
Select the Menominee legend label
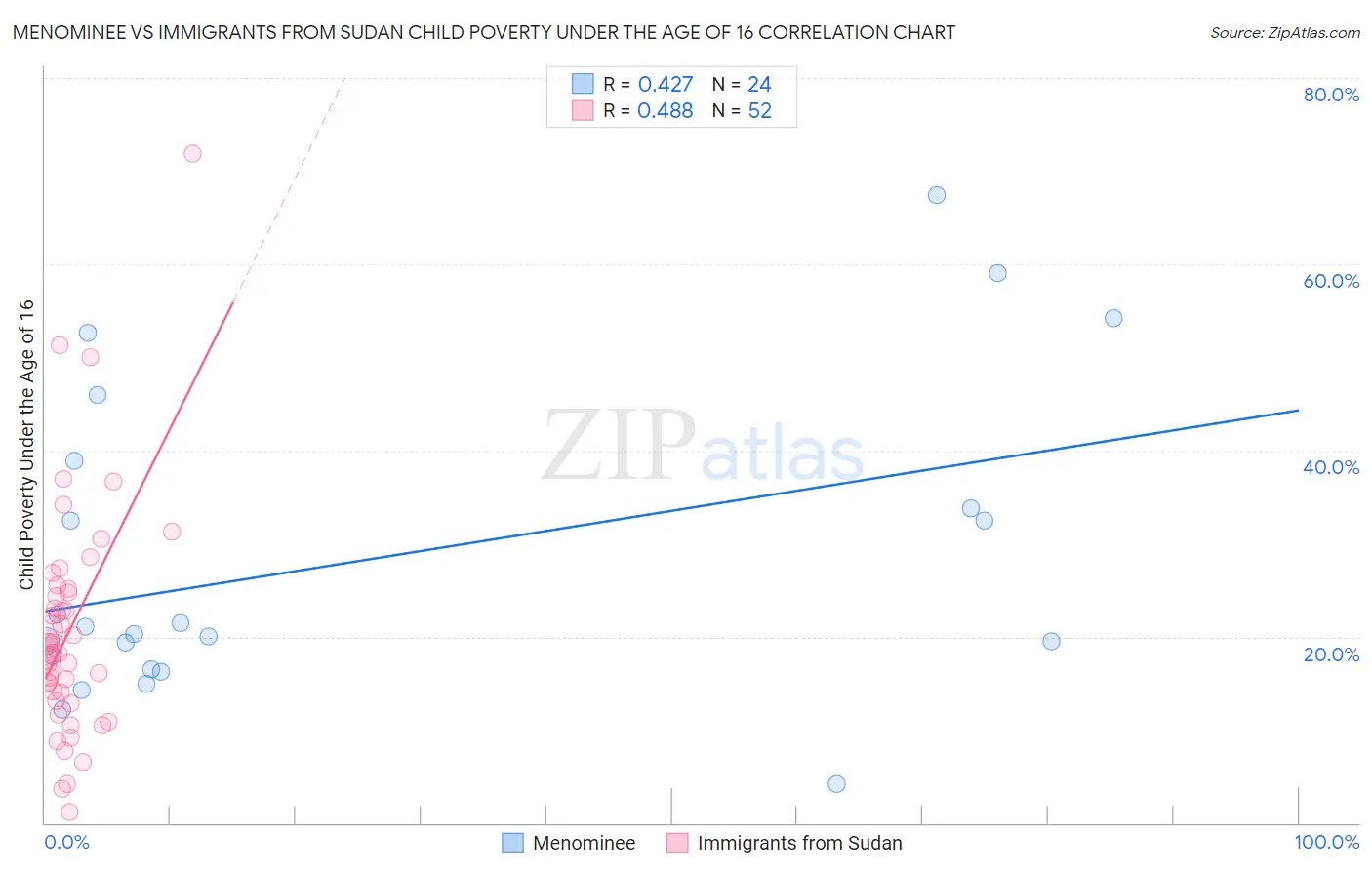click(x=584, y=843)
